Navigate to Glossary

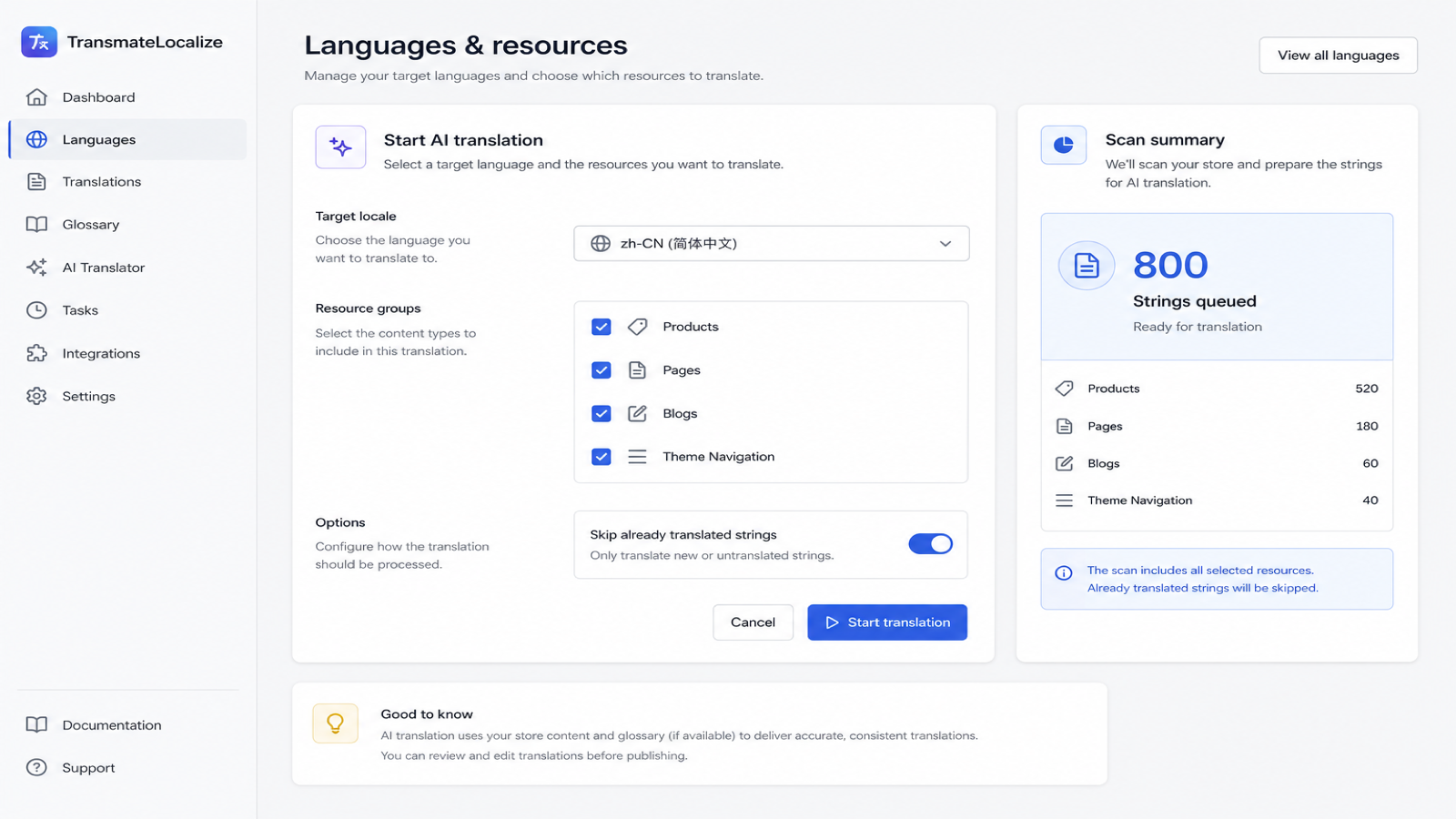tap(127, 225)
